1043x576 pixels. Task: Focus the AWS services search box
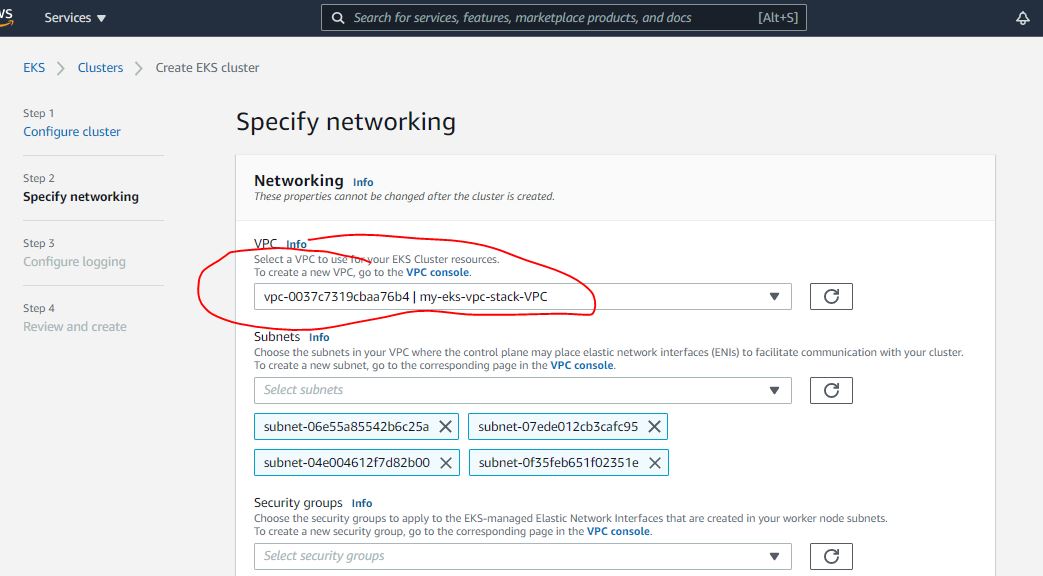pyautogui.click(x=563, y=18)
